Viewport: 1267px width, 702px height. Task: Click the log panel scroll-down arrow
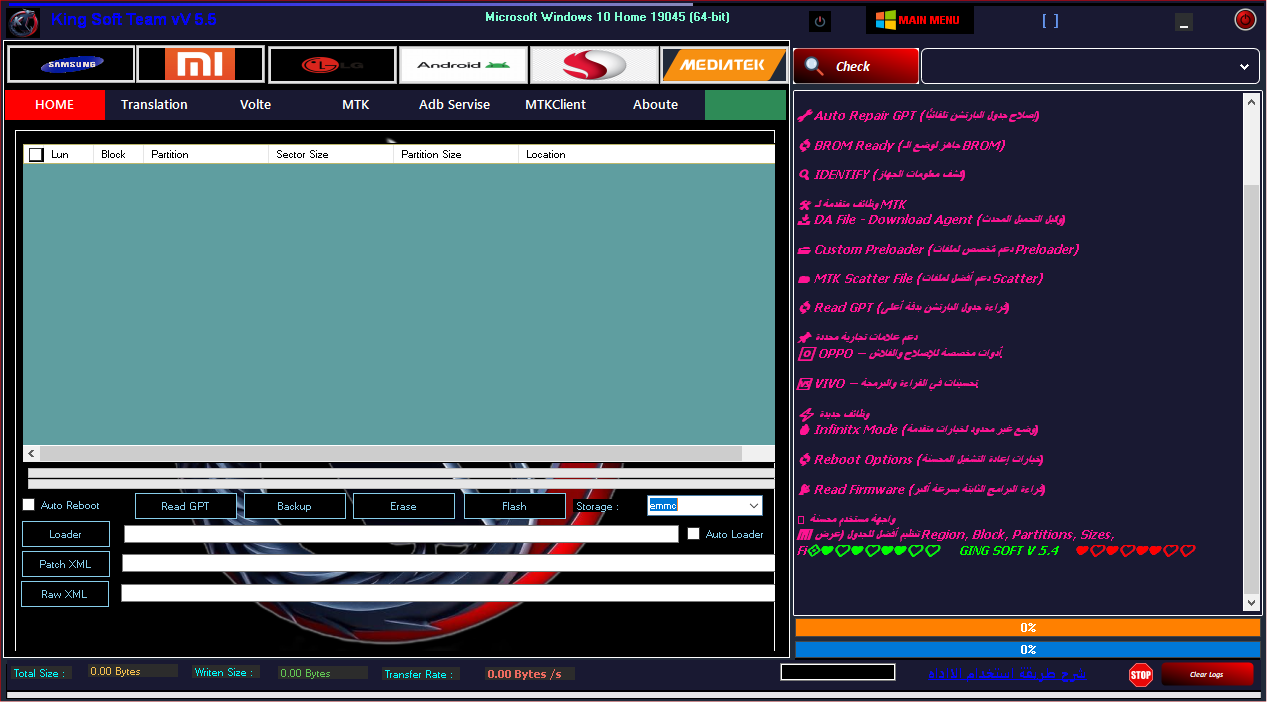[1252, 604]
